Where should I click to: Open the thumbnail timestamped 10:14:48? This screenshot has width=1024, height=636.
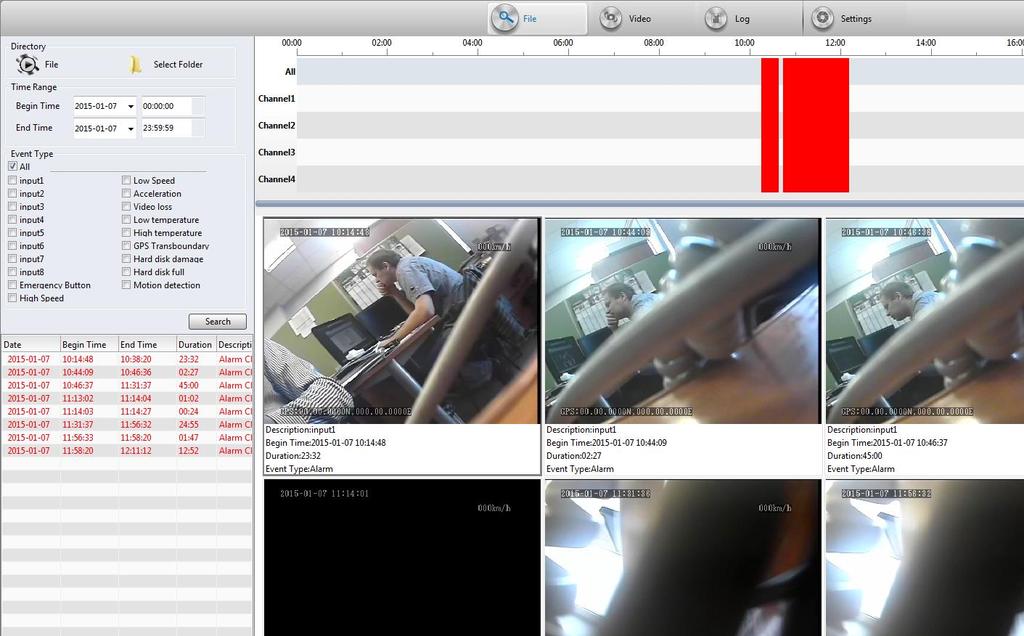tap(402, 321)
